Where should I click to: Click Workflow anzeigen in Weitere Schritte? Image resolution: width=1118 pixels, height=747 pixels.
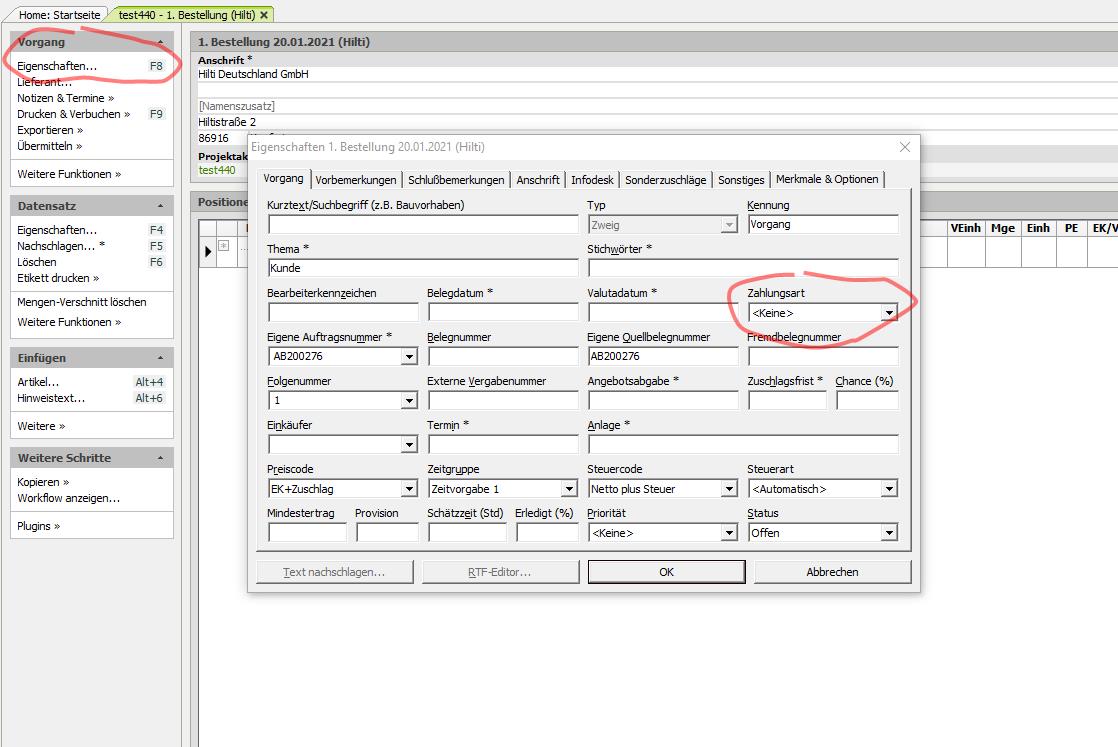pos(68,498)
